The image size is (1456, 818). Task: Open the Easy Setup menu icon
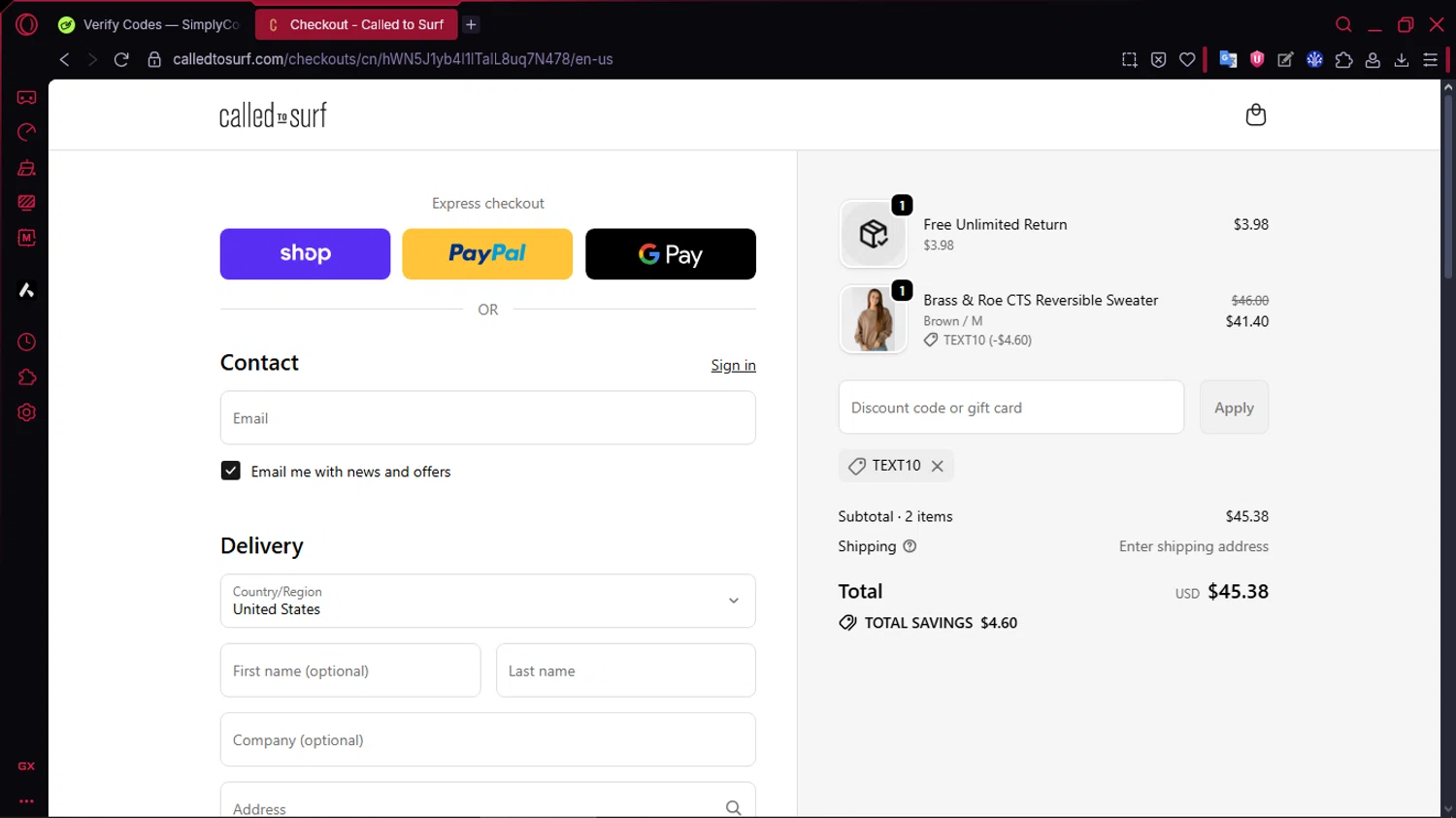point(1430,59)
